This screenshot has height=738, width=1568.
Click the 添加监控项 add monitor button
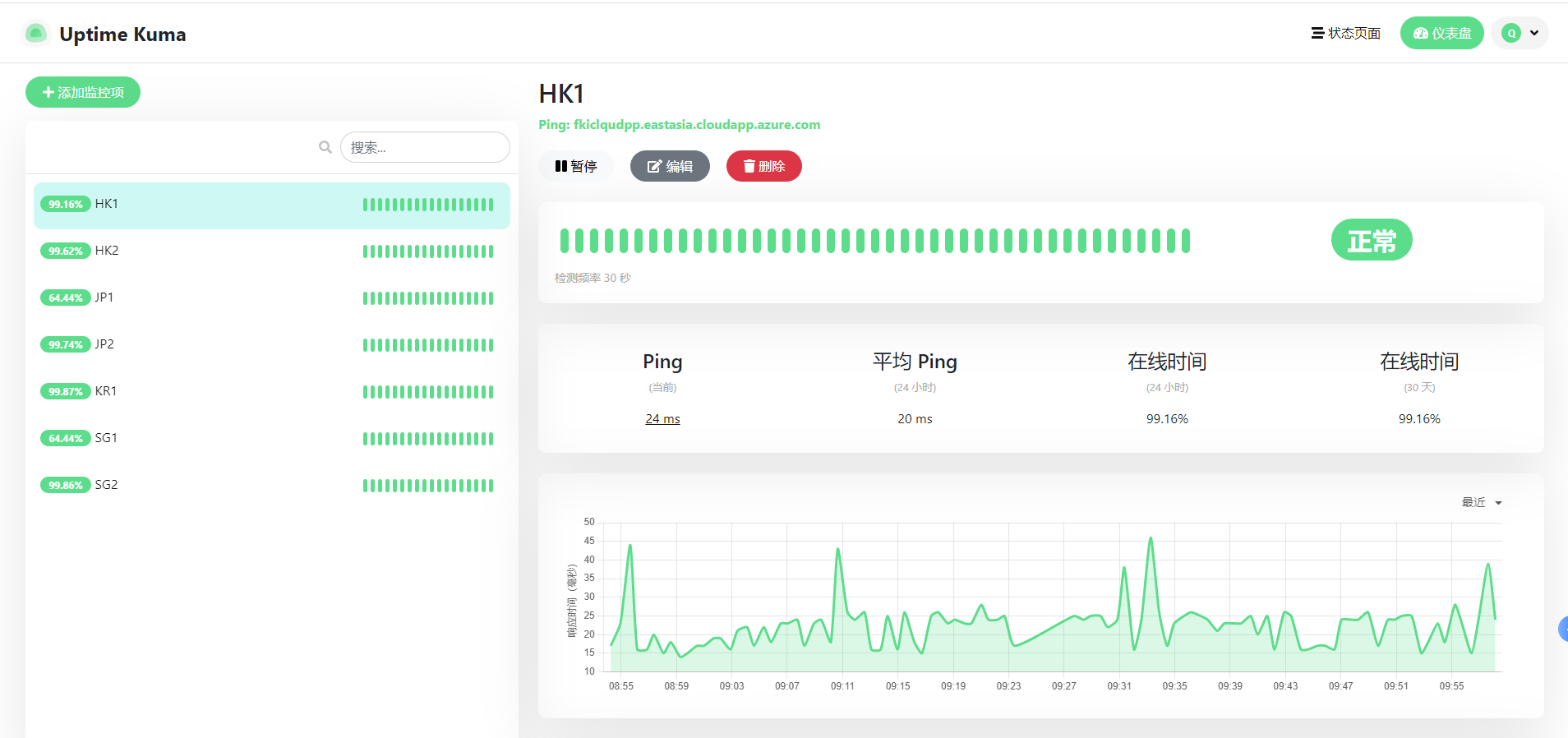[83, 92]
